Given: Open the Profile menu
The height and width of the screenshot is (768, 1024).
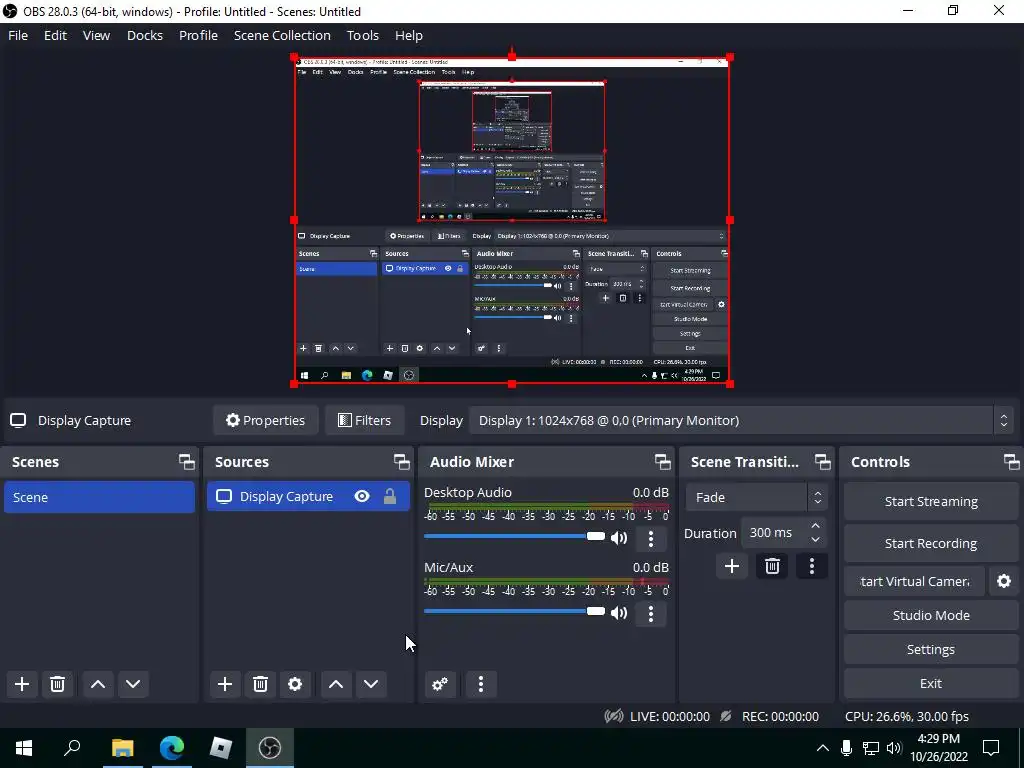Looking at the screenshot, I should (x=199, y=35).
